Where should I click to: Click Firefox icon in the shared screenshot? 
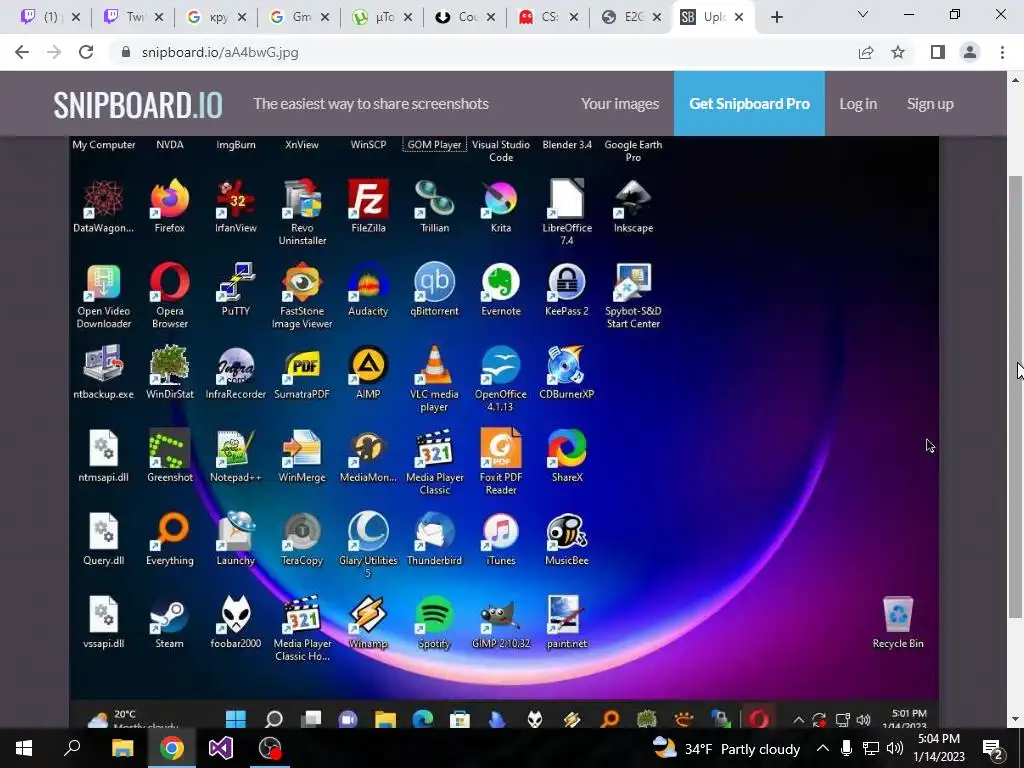click(x=170, y=199)
